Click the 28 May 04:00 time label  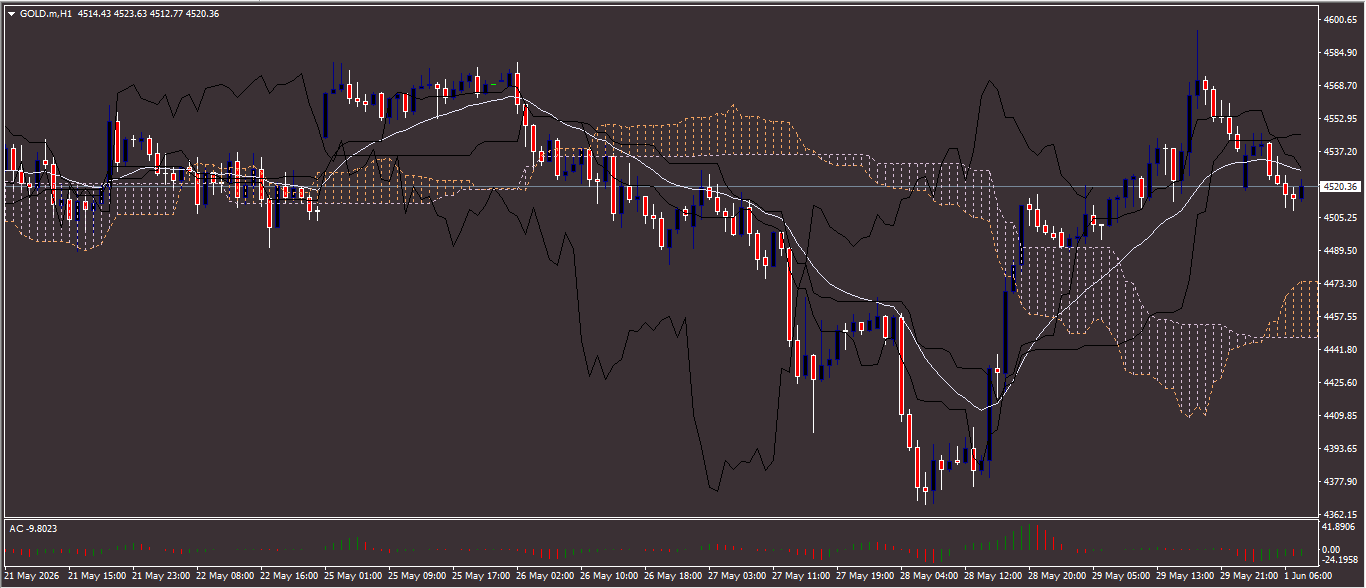[x=929, y=577]
